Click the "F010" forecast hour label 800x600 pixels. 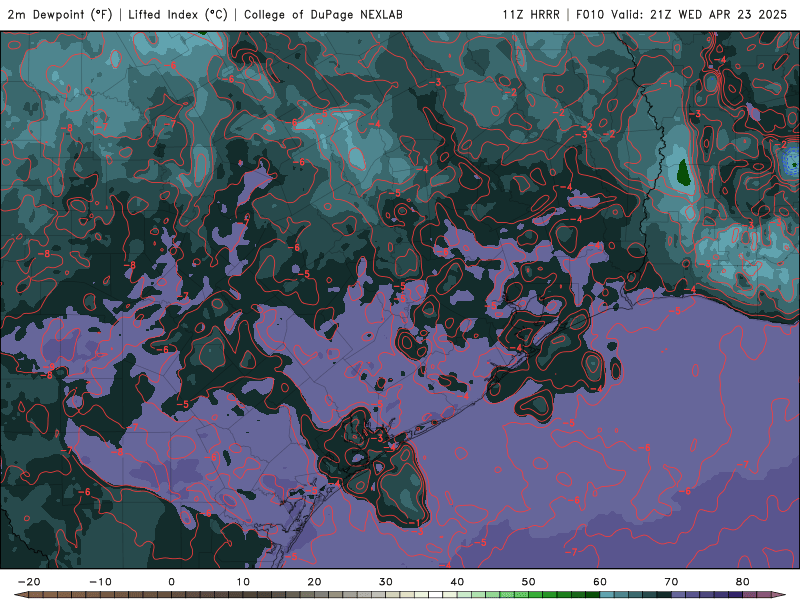coord(591,14)
